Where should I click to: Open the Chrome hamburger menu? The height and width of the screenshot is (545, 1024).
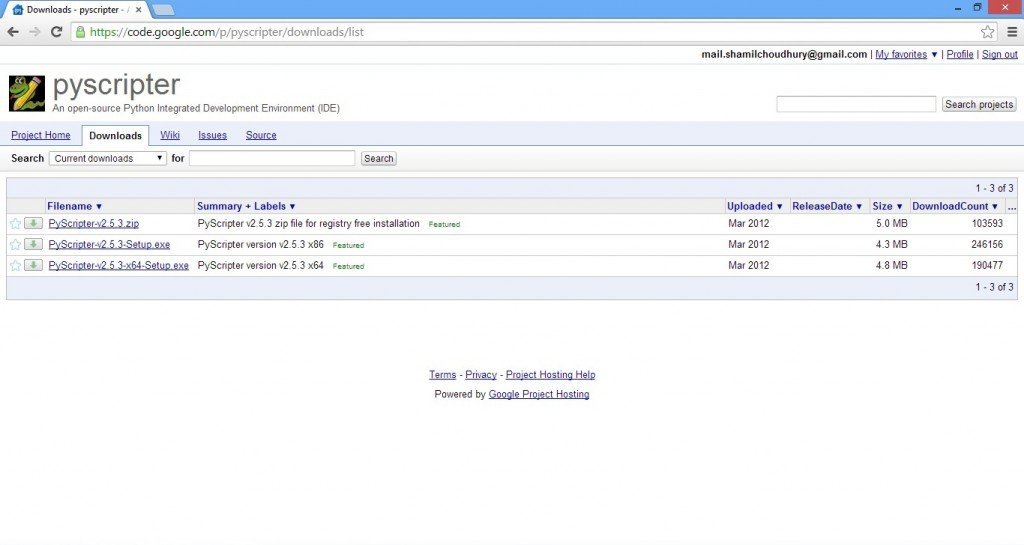pyautogui.click(x=1012, y=32)
